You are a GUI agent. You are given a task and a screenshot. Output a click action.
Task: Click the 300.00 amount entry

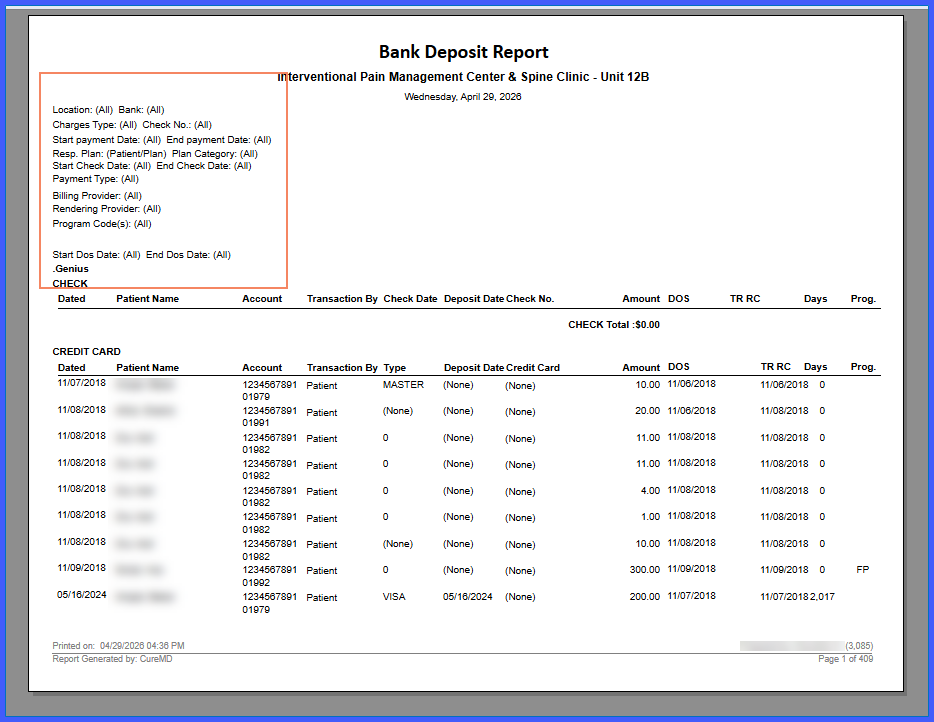(645, 569)
